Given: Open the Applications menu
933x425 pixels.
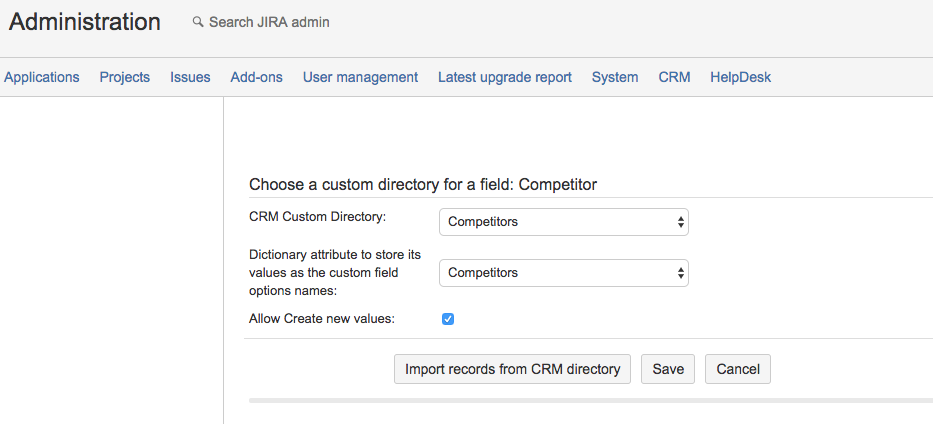Looking at the screenshot, I should tap(42, 77).
